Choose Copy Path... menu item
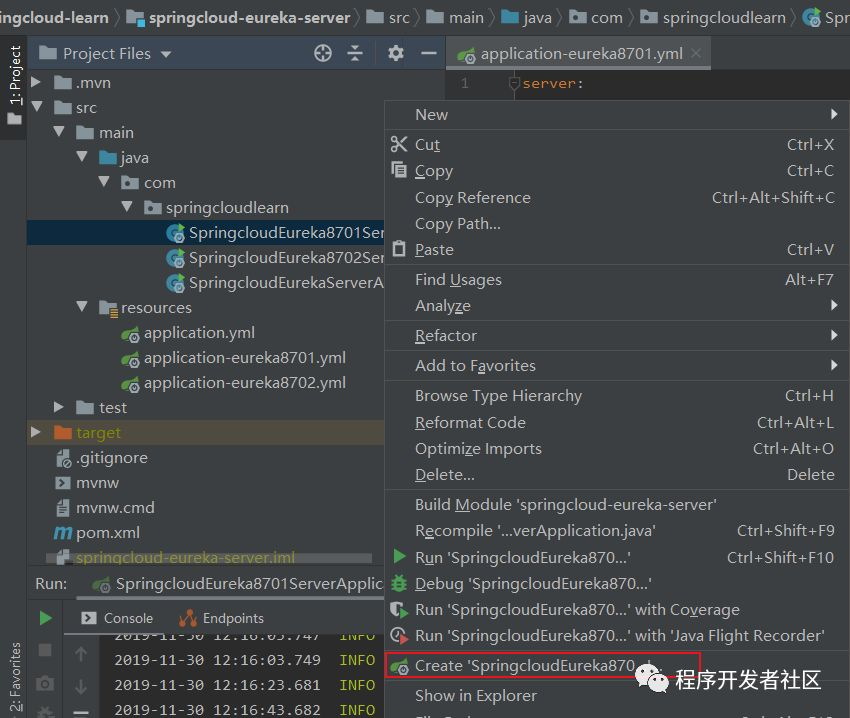Viewport: 850px width, 718px height. coord(617,223)
